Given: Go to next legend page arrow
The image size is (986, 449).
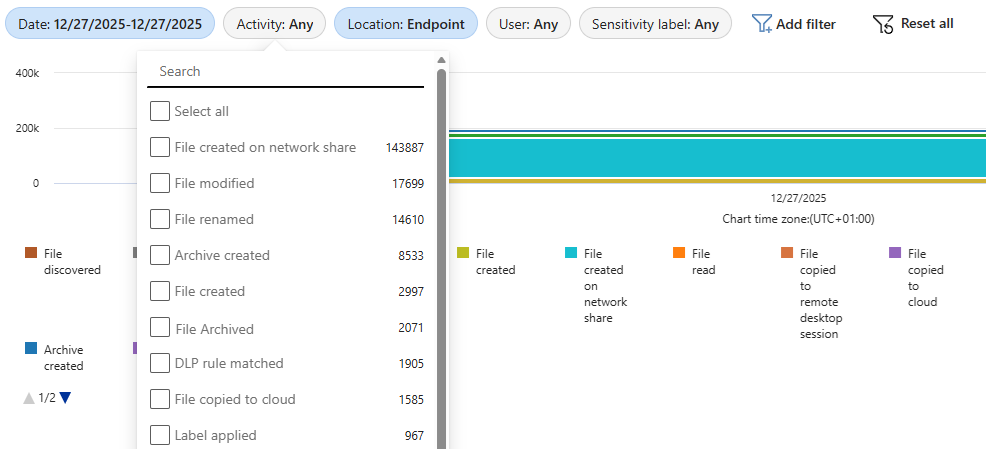Looking at the screenshot, I should [65, 398].
